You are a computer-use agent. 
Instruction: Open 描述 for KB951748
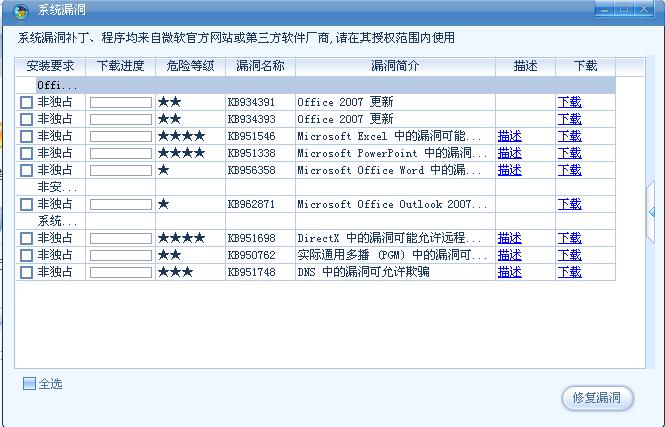509,272
